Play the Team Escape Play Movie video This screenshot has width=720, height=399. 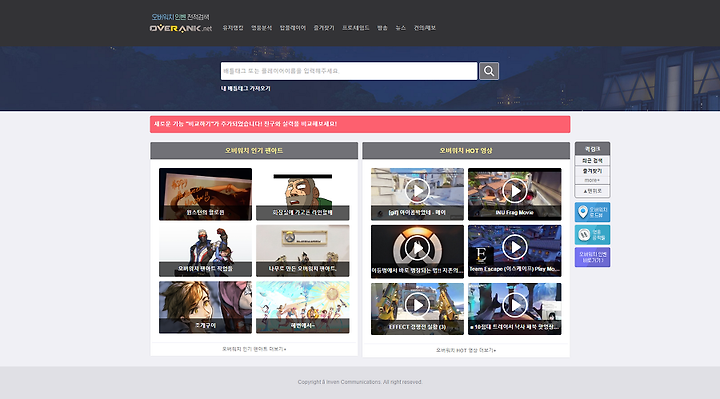pyautogui.click(x=514, y=251)
